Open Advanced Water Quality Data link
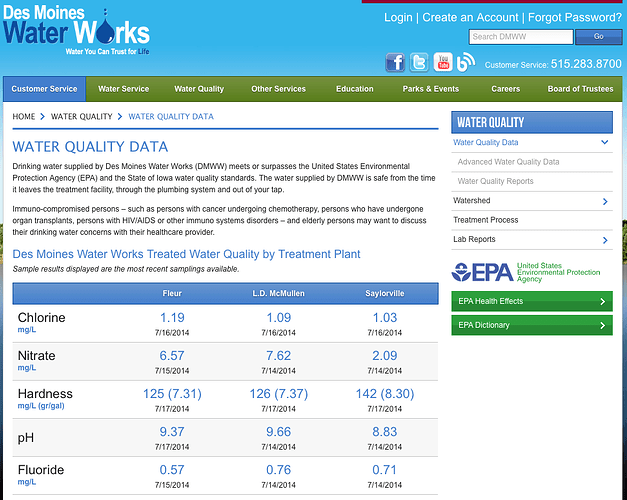 pos(508,162)
